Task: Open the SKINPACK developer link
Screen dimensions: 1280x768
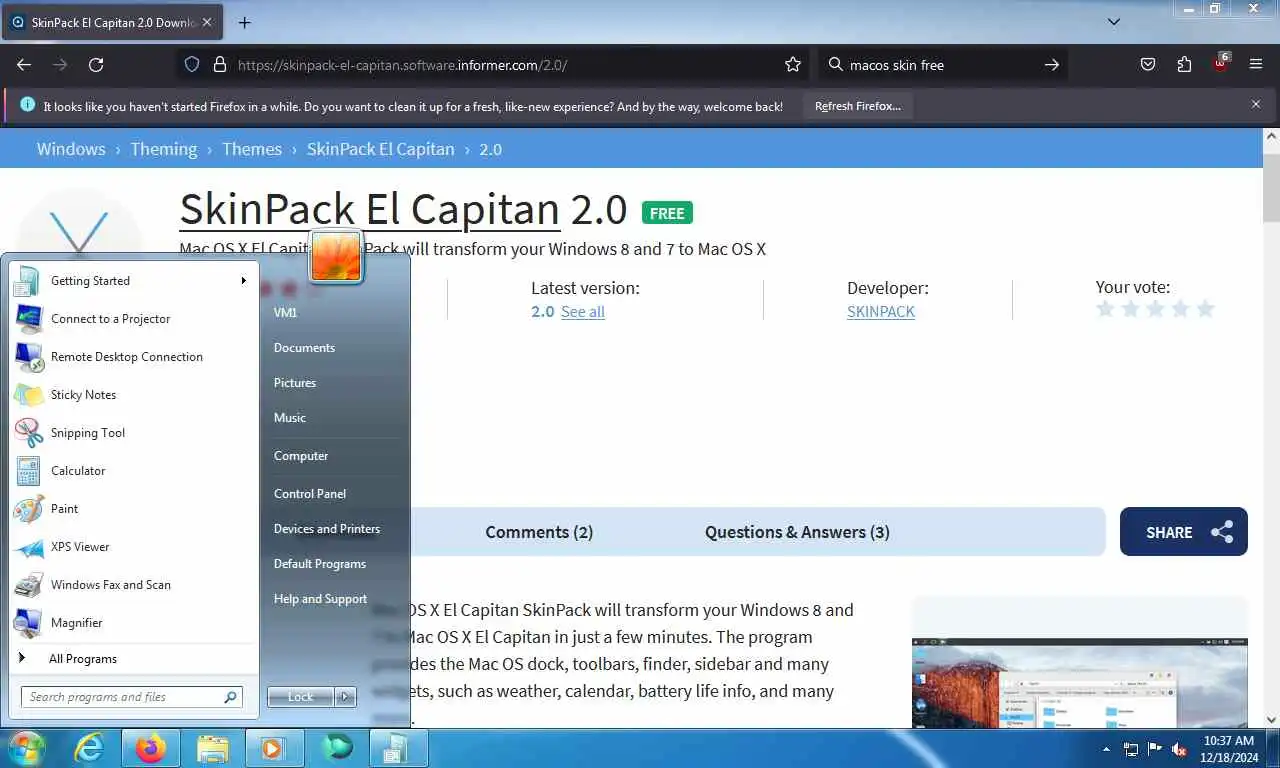Action: point(881,312)
